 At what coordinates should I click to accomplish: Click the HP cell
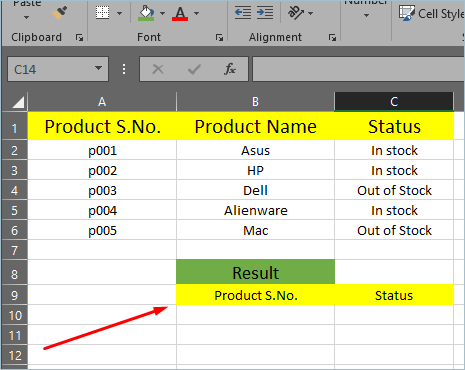click(255, 170)
